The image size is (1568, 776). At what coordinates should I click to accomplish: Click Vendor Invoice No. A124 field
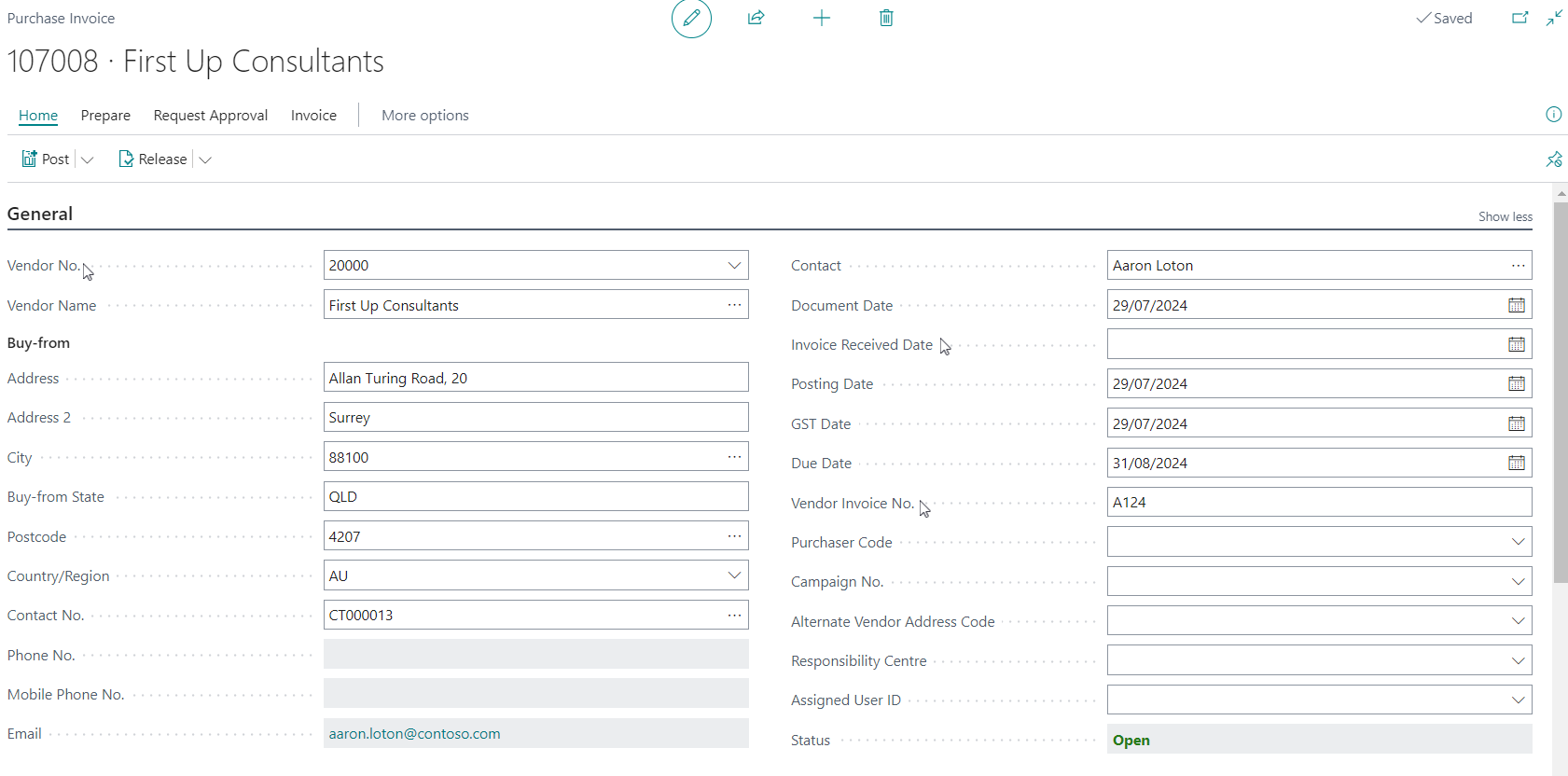(x=1319, y=502)
